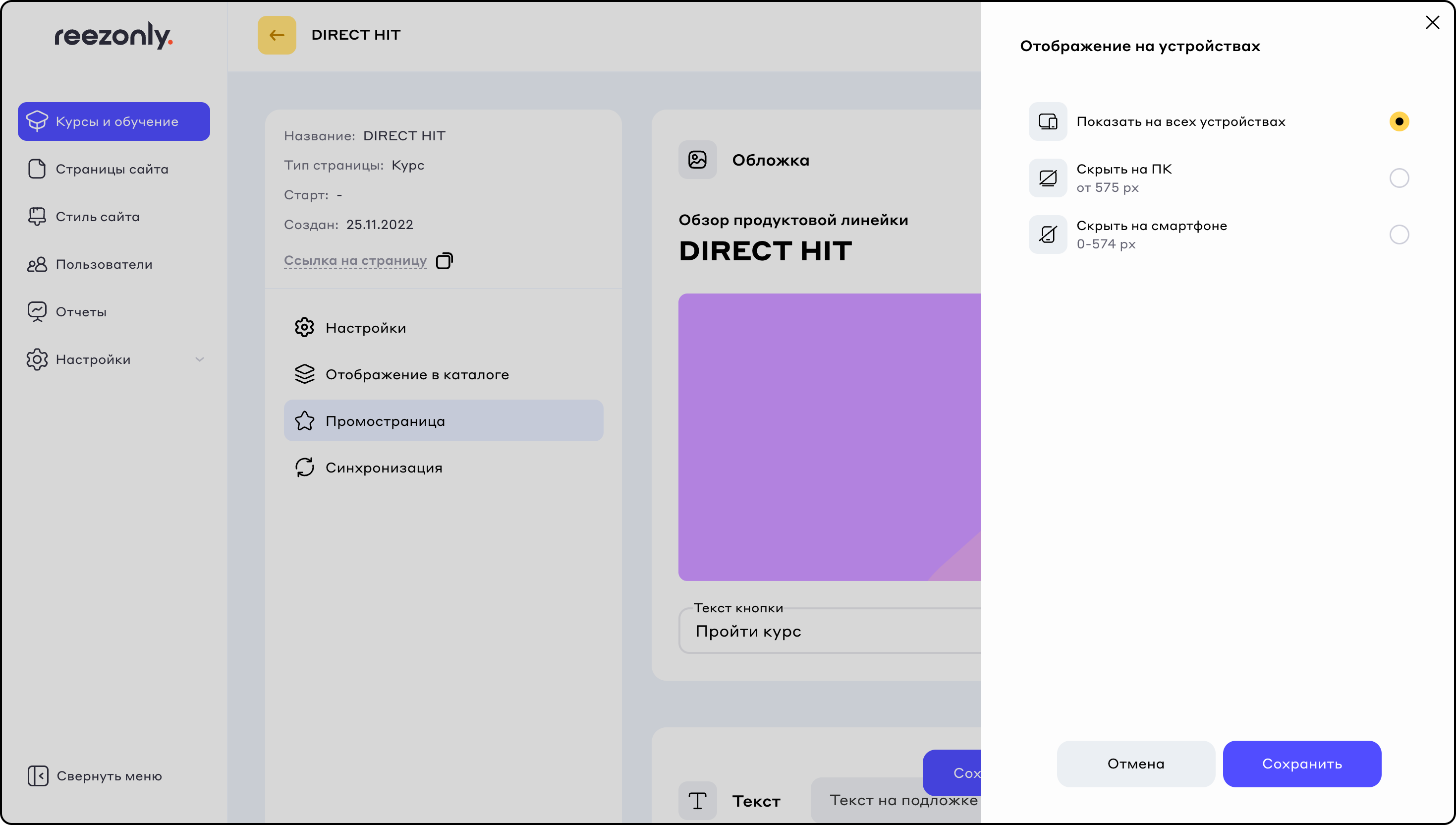
Task: Open the Синхронизация section
Action: [x=384, y=468]
